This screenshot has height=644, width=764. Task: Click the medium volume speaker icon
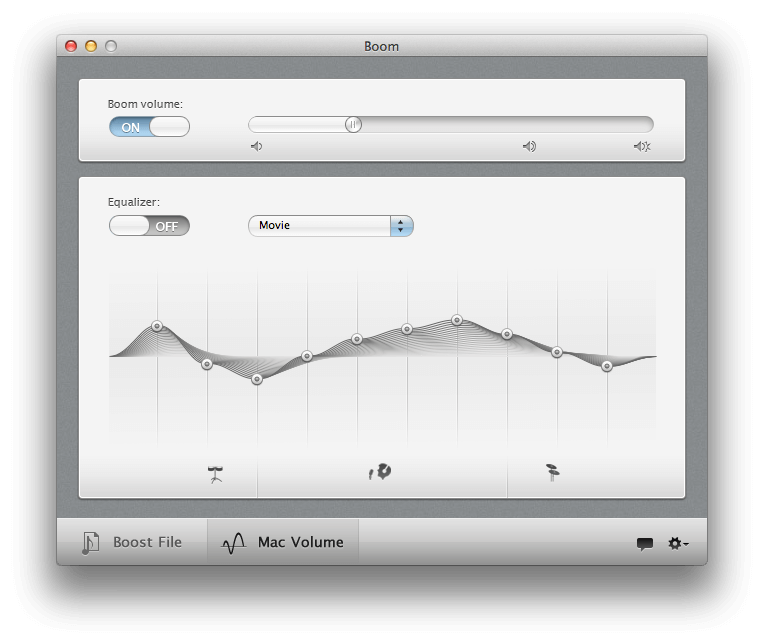(529, 146)
